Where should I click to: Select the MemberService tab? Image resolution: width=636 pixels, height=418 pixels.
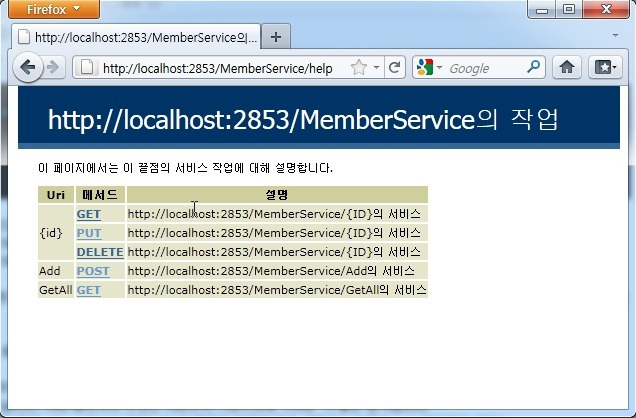(x=136, y=37)
